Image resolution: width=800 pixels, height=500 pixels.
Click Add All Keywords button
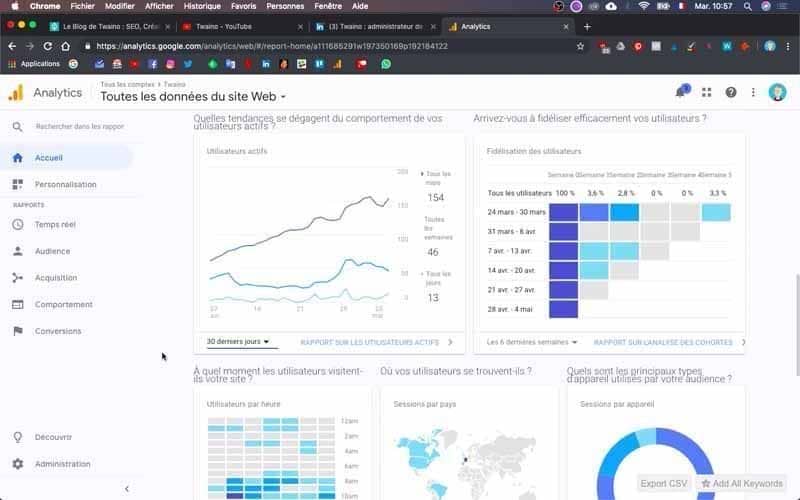pyautogui.click(x=742, y=483)
